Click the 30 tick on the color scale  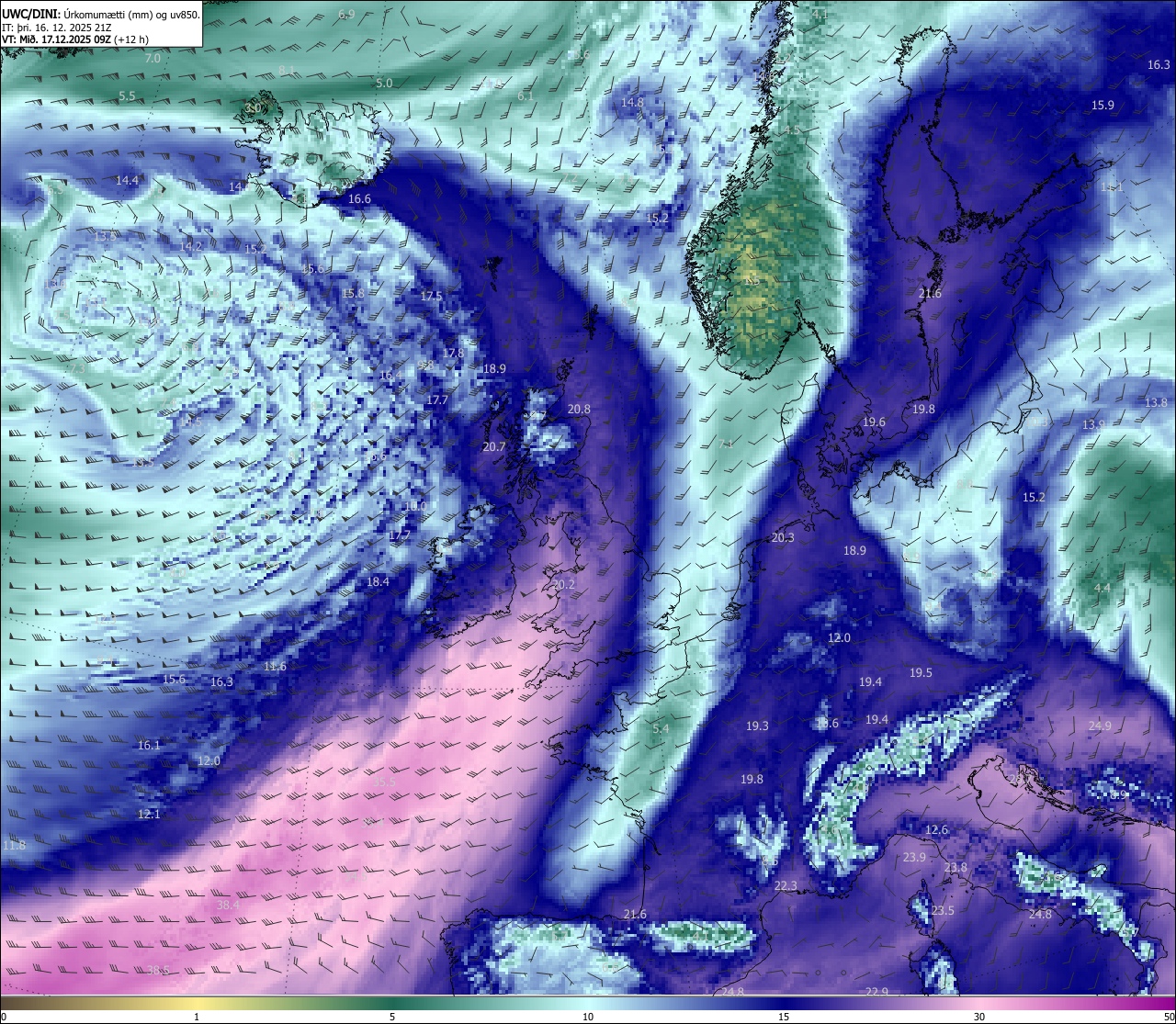(979, 1017)
